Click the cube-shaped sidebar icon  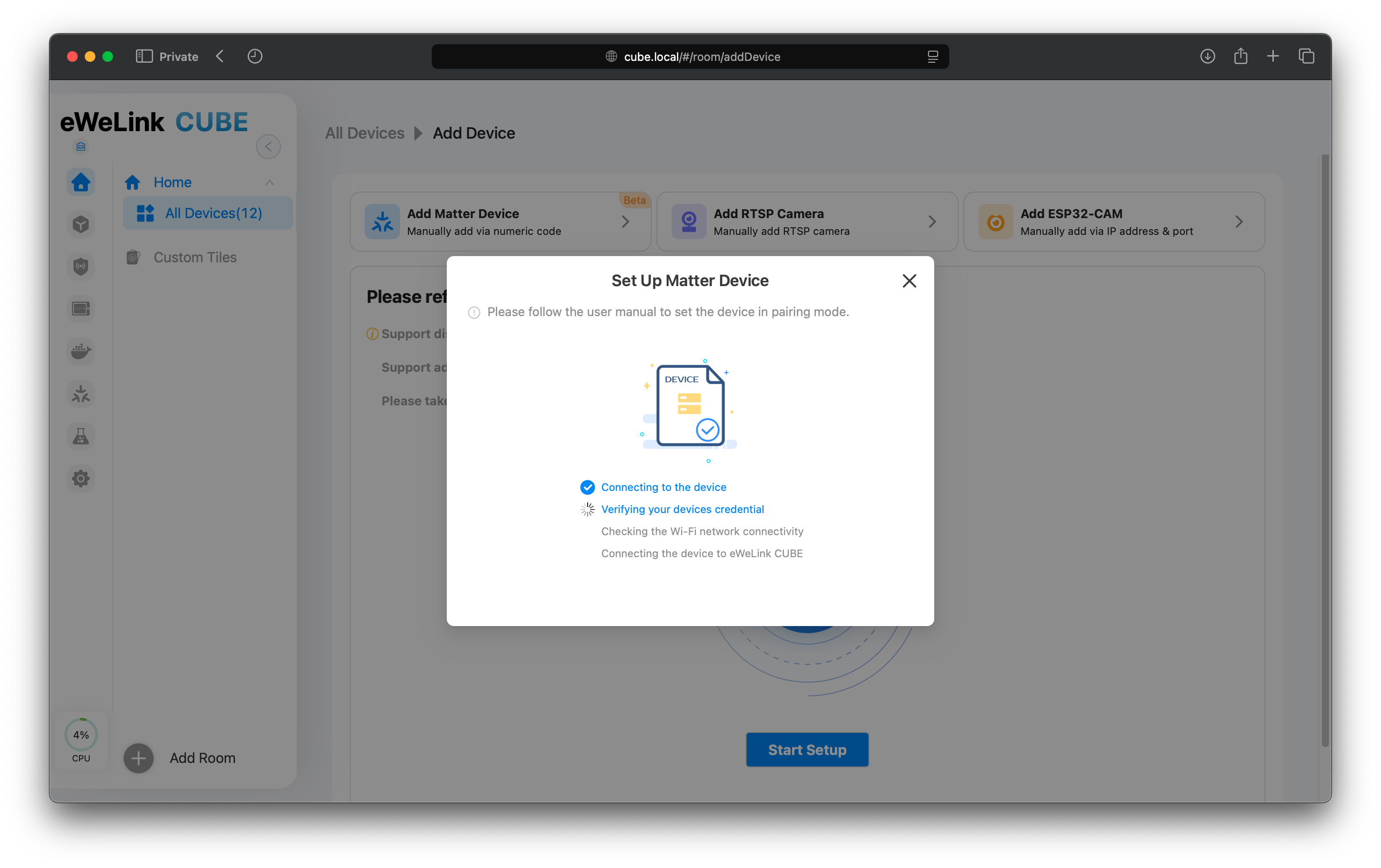click(81, 224)
